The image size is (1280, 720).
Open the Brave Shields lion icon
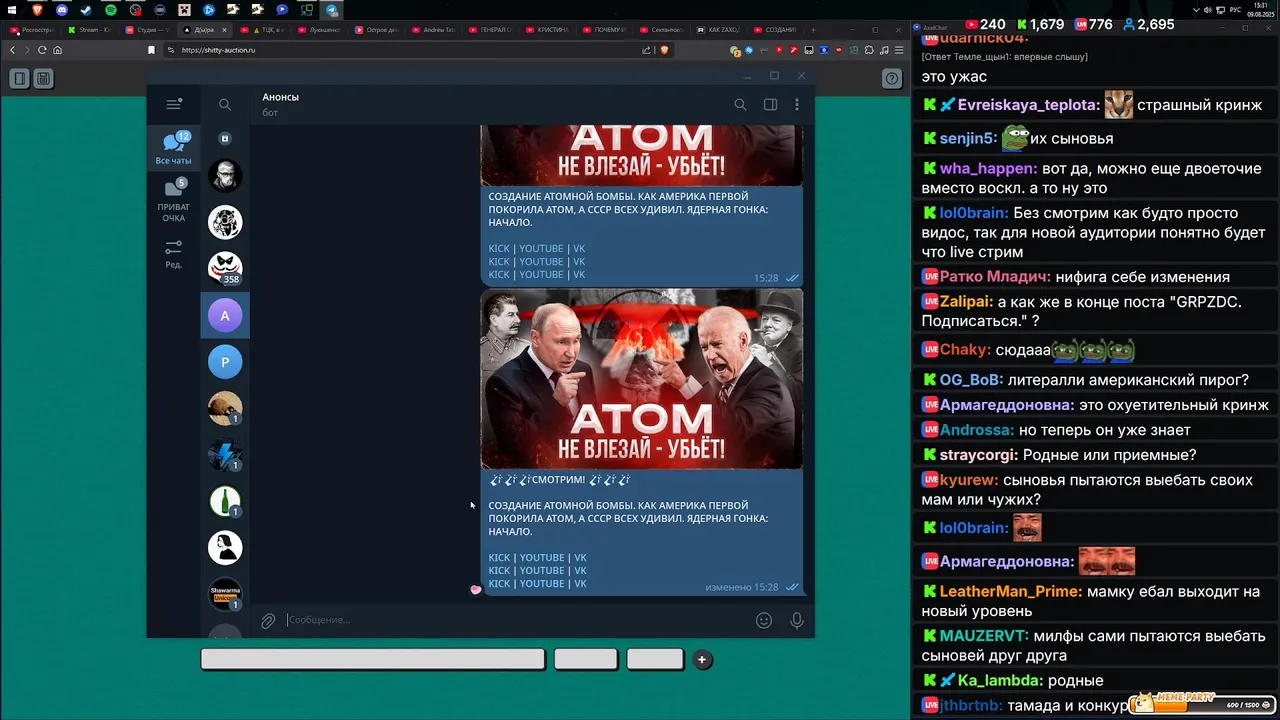(x=663, y=50)
